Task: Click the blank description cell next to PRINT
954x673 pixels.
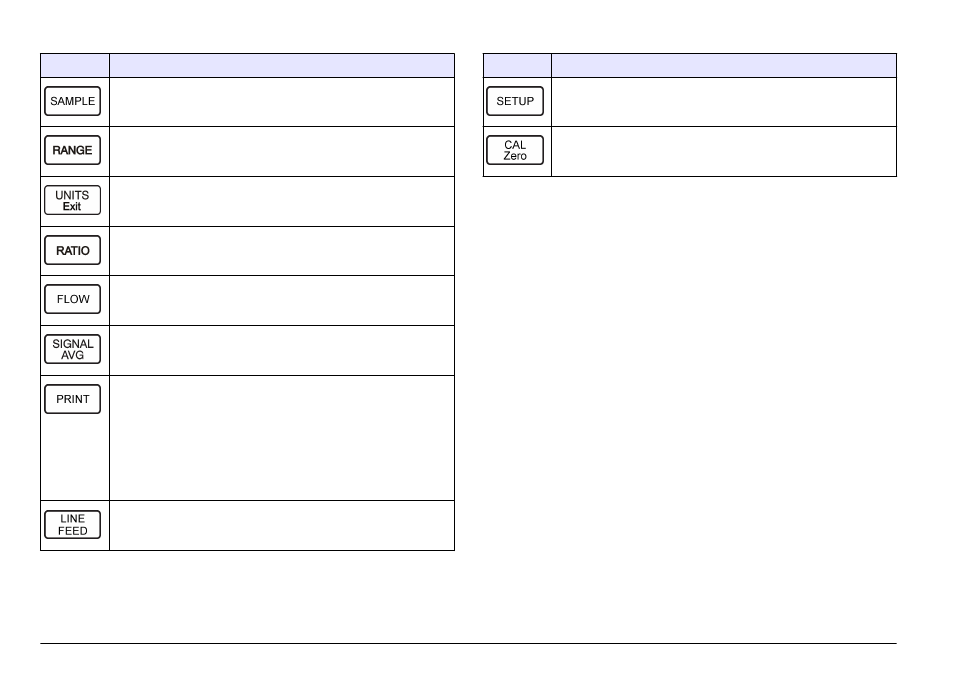Action: tap(282, 438)
